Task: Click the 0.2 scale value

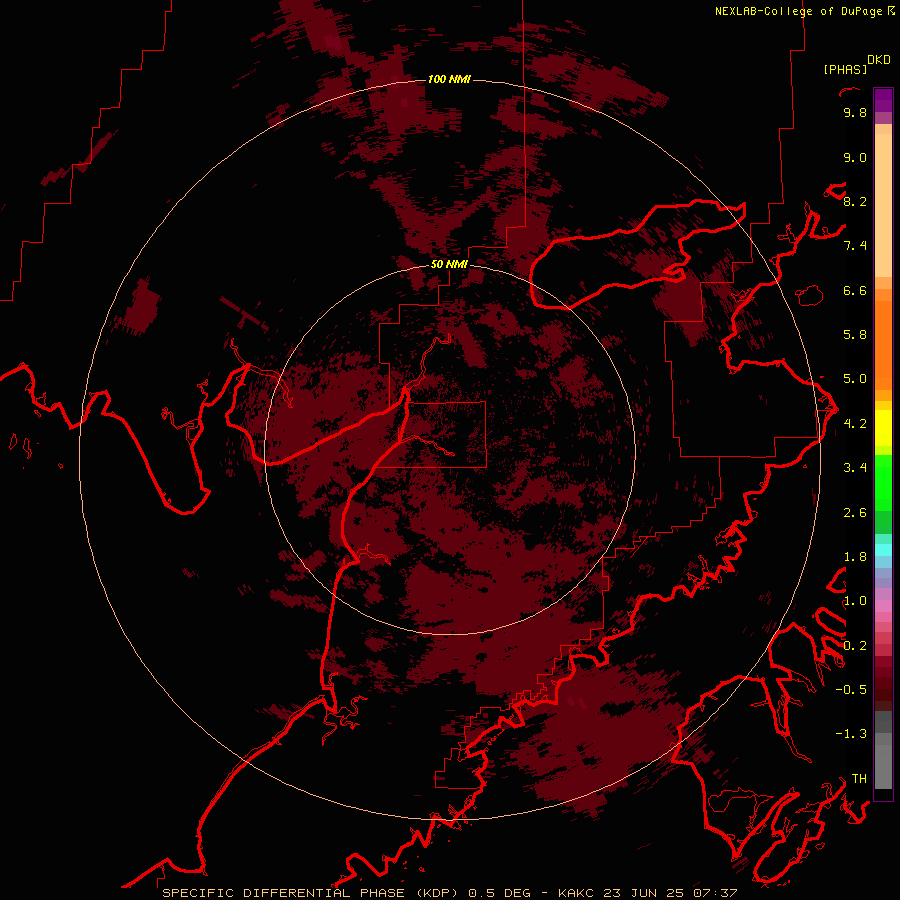Action: coord(855,646)
